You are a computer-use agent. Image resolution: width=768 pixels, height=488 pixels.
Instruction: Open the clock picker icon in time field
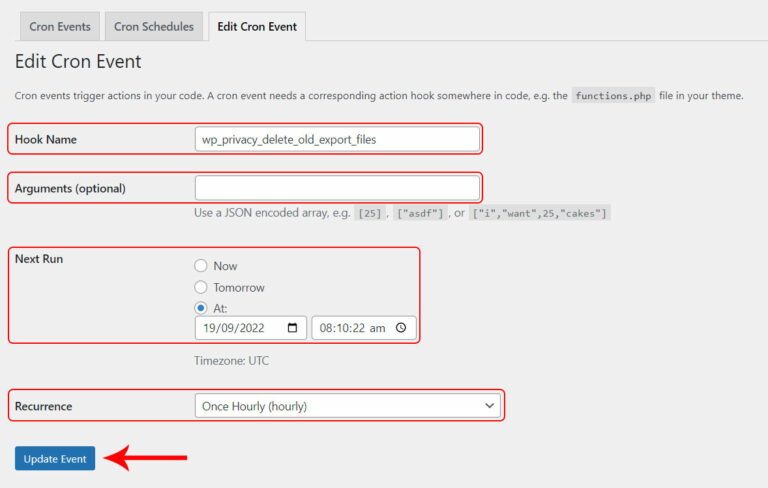(401, 328)
